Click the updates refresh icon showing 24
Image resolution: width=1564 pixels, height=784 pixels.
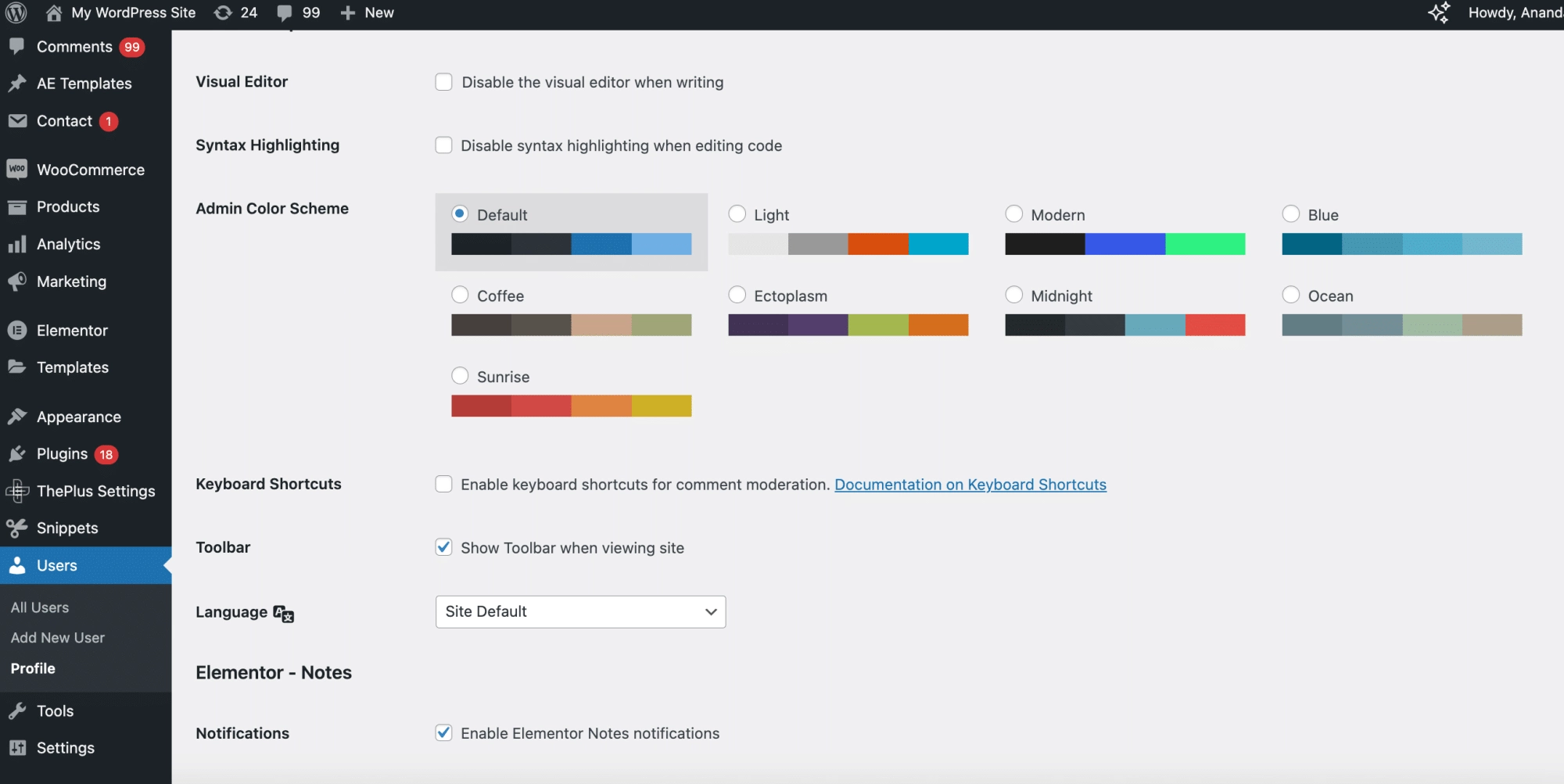coord(224,13)
